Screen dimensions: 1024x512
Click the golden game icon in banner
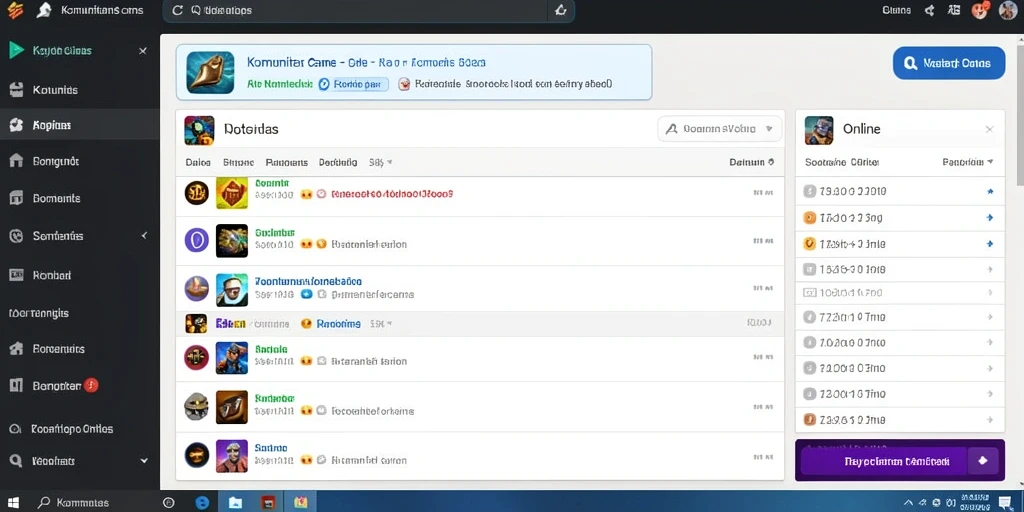tap(210, 72)
